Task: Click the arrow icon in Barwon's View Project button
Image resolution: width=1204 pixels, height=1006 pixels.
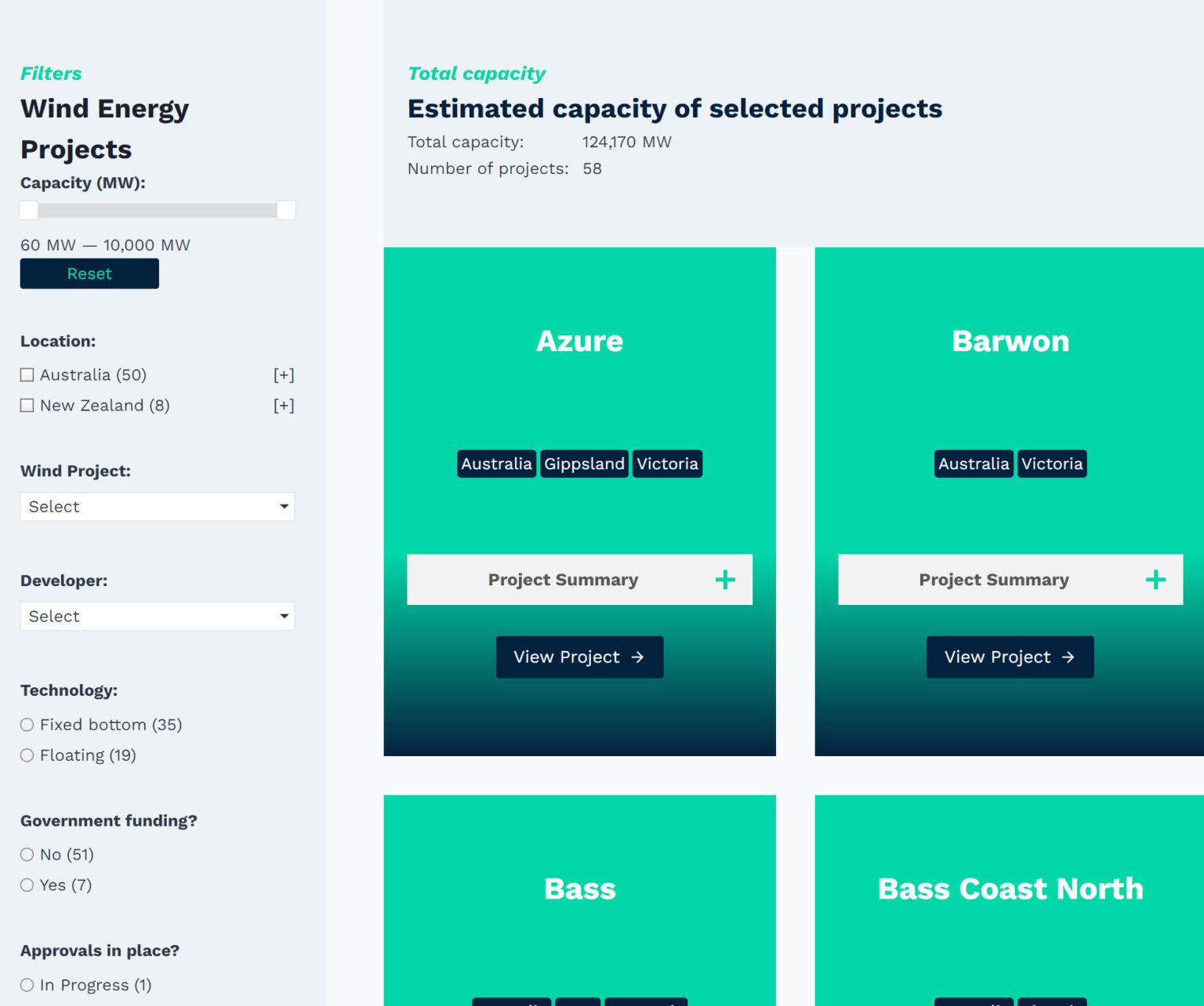Action: coord(1068,657)
